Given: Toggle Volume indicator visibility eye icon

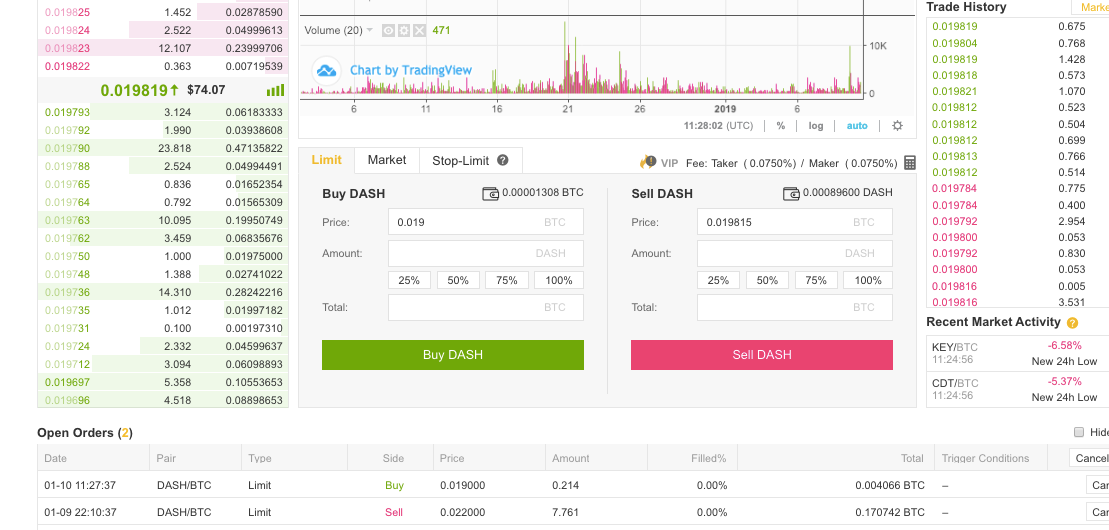Looking at the screenshot, I should tap(389, 31).
